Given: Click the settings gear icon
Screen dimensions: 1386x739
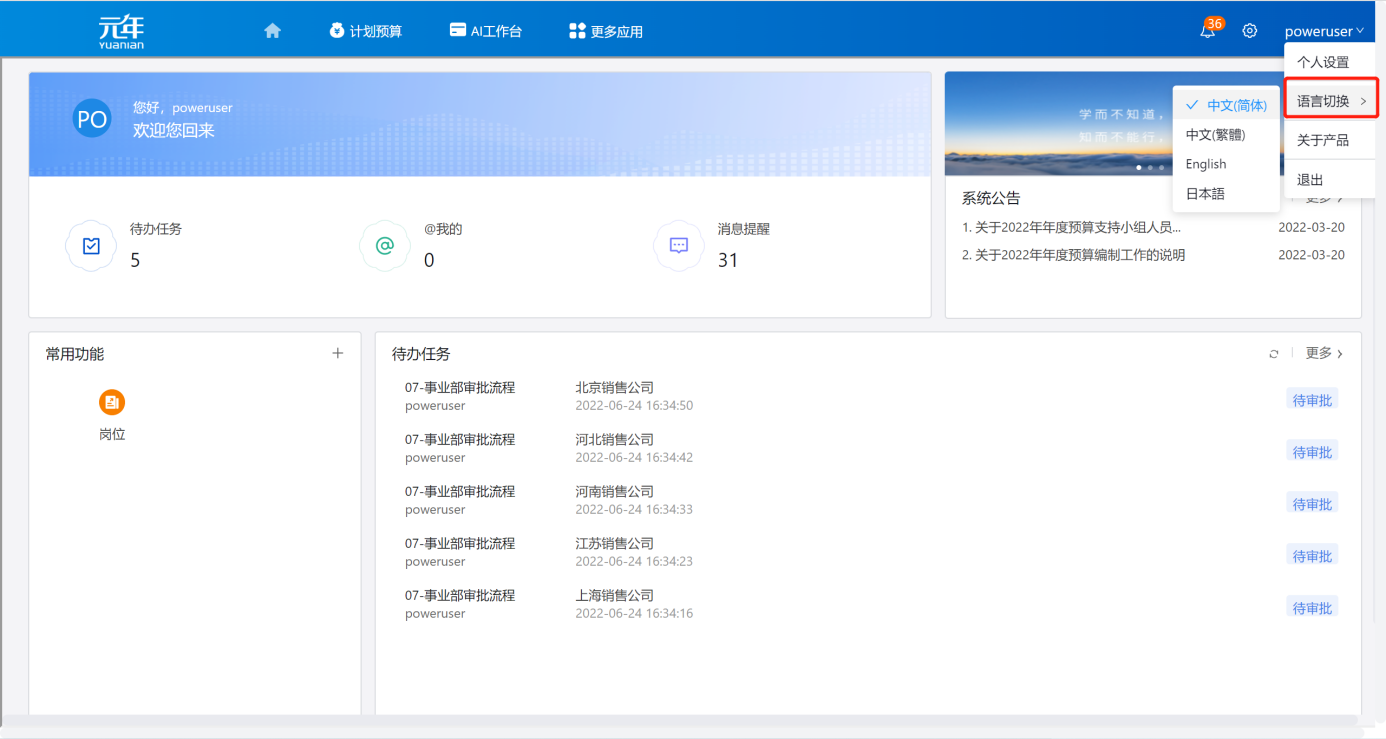Looking at the screenshot, I should point(1249,30).
